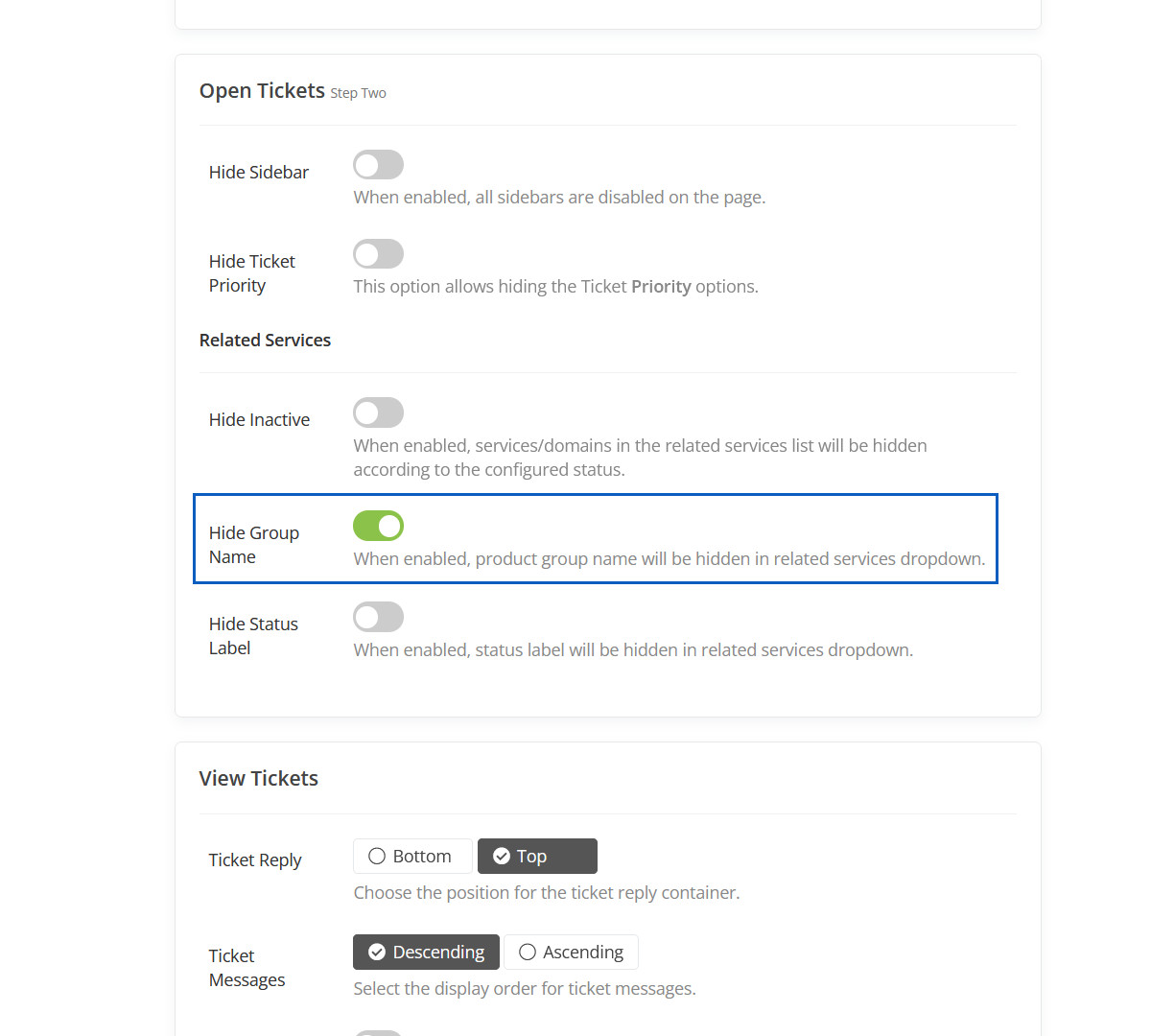The image size is (1151, 1036).
Task: Click the "Hide Ticket Priority" label text
Action: (x=251, y=273)
